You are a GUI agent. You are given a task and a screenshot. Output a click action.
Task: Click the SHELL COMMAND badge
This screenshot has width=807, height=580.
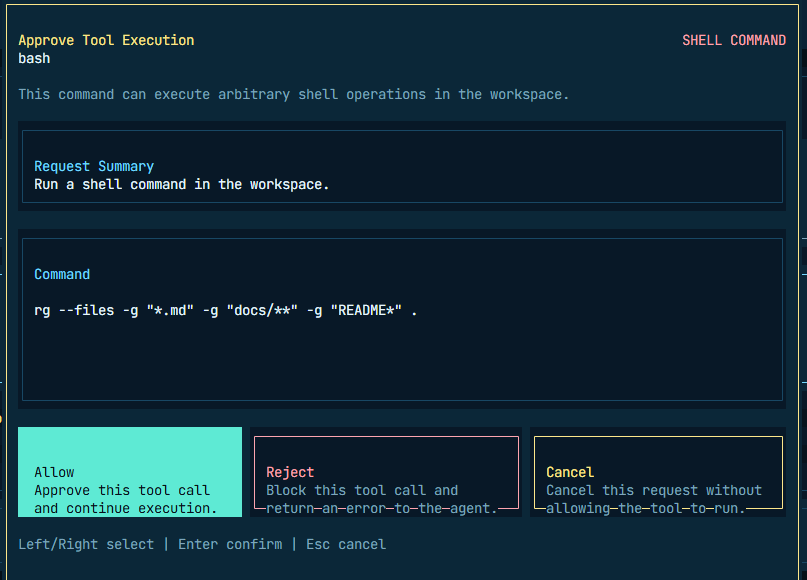click(733, 40)
